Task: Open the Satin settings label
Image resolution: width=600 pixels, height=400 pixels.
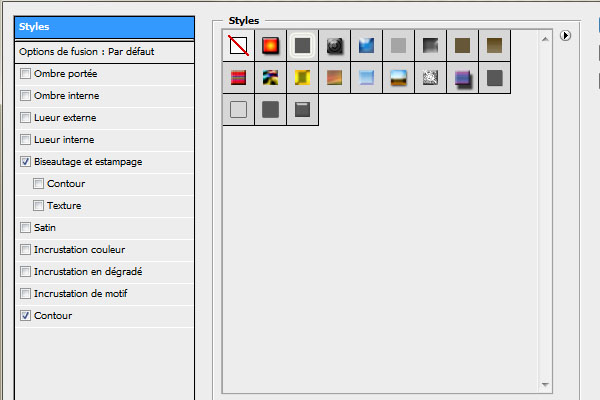Action: (x=45, y=228)
